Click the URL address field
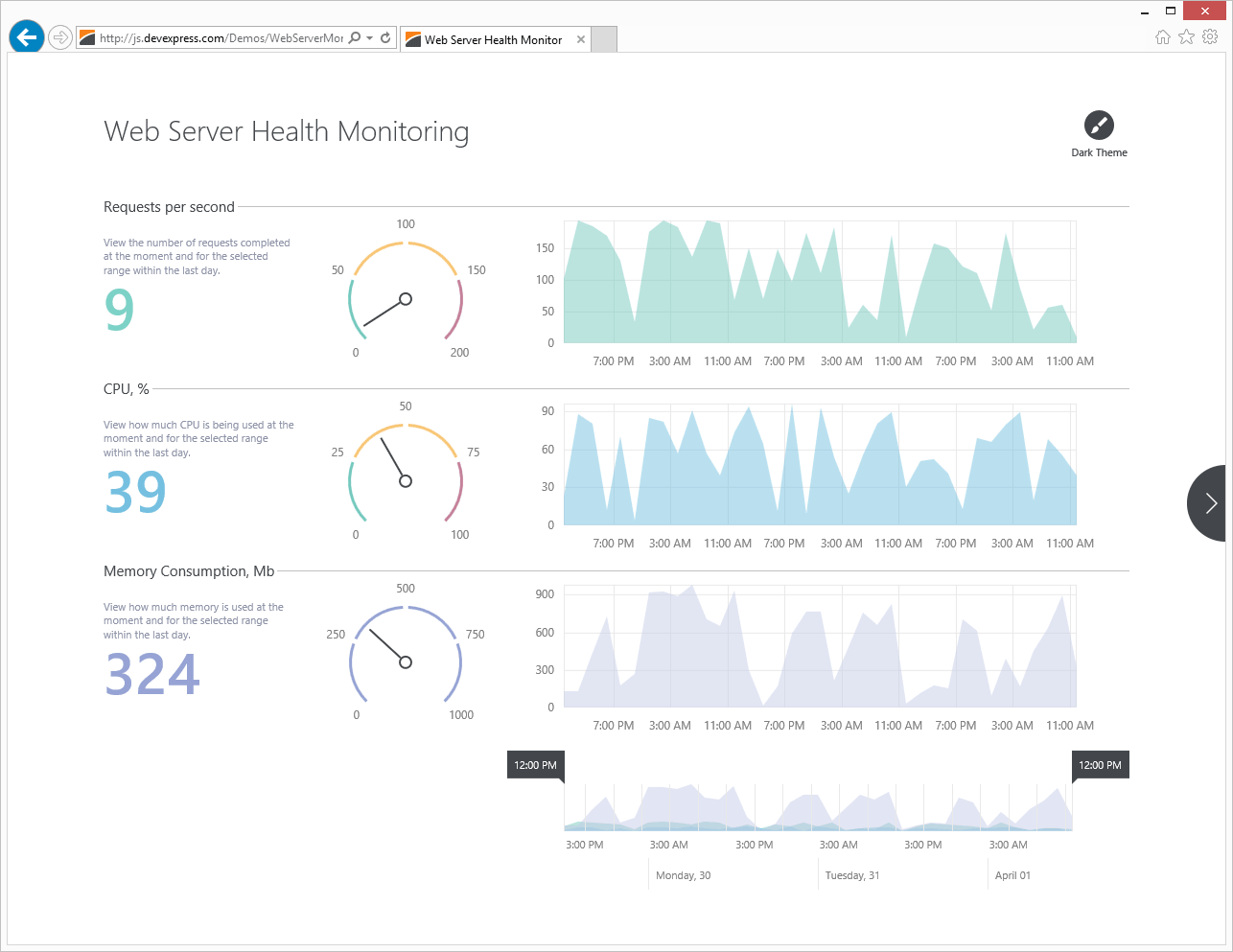The height and width of the screenshot is (952, 1233). (221, 38)
